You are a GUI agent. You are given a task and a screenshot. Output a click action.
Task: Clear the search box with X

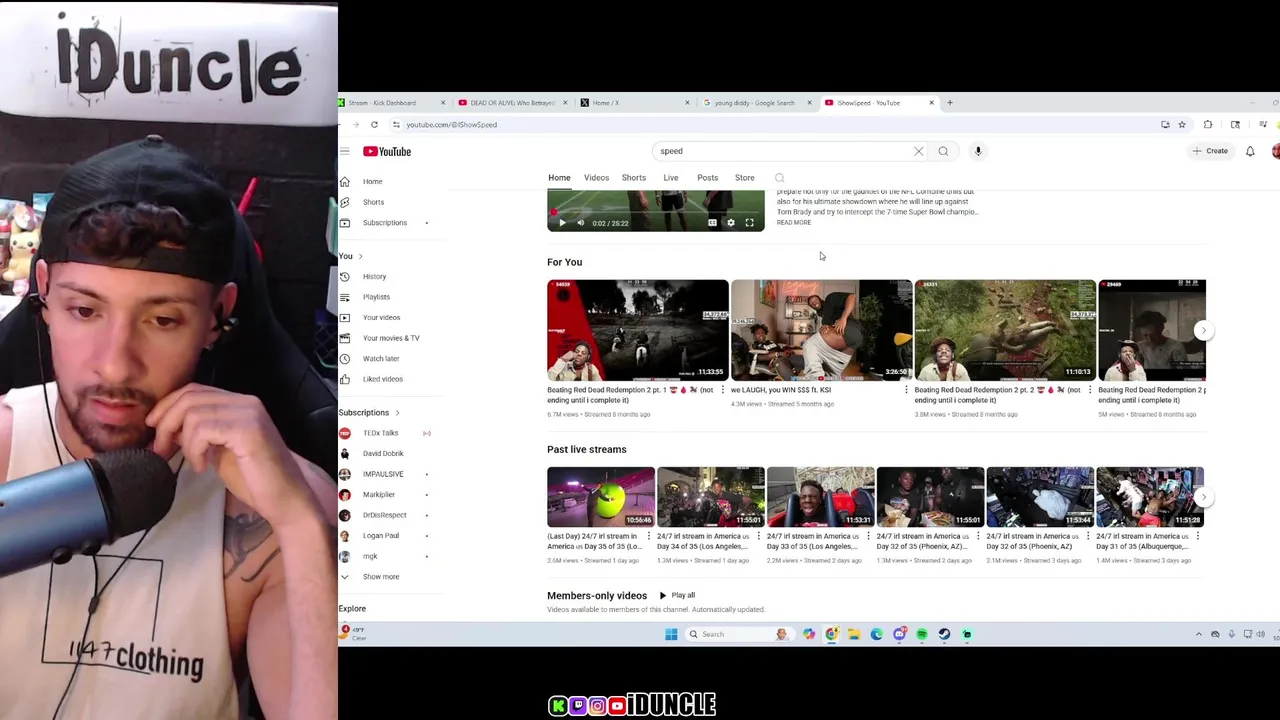918,152
